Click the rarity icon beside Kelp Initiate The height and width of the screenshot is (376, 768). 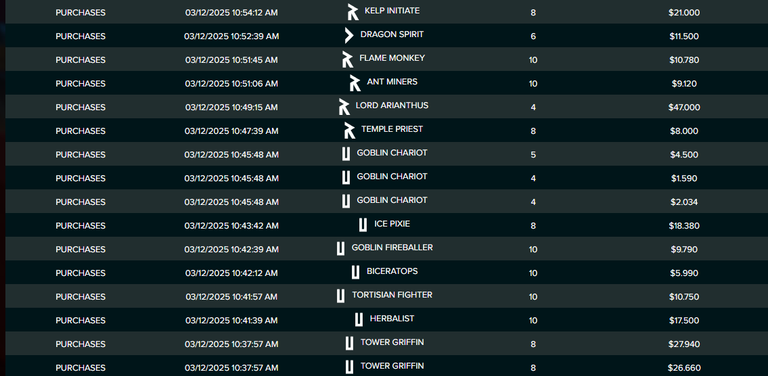(x=353, y=12)
